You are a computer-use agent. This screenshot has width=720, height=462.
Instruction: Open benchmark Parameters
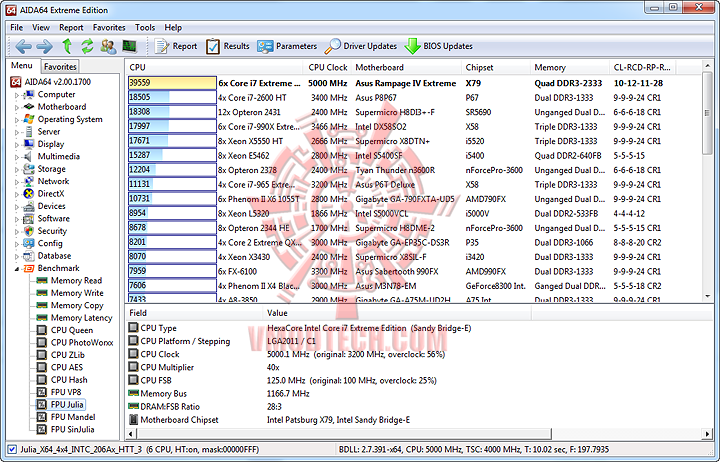coord(287,46)
